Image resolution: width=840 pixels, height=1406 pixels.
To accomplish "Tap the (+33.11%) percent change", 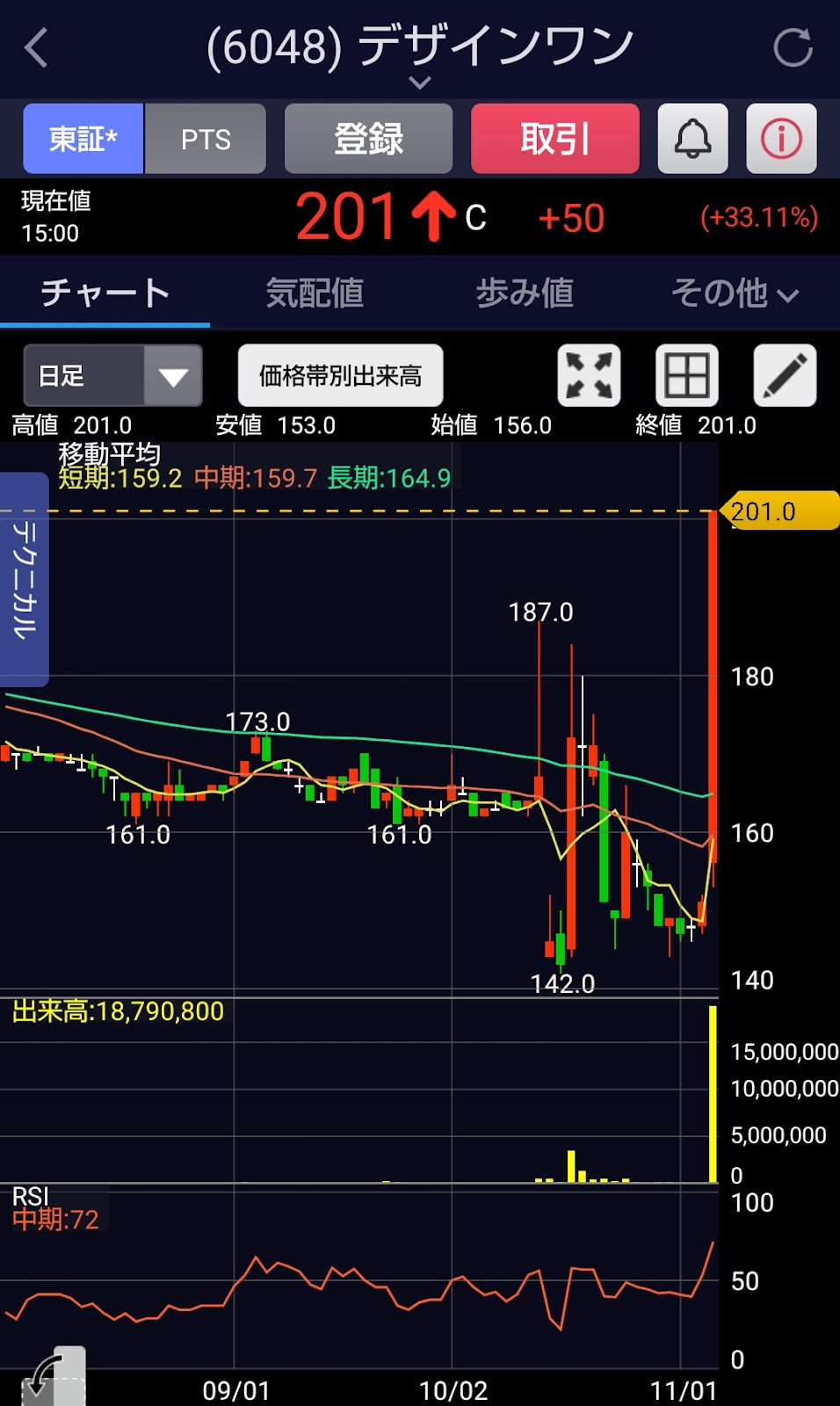I will [759, 217].
